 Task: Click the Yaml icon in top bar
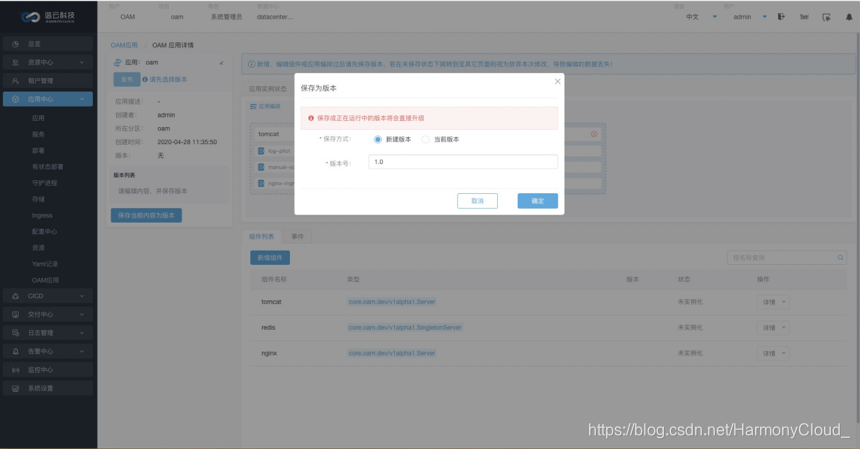click(804, 17)
